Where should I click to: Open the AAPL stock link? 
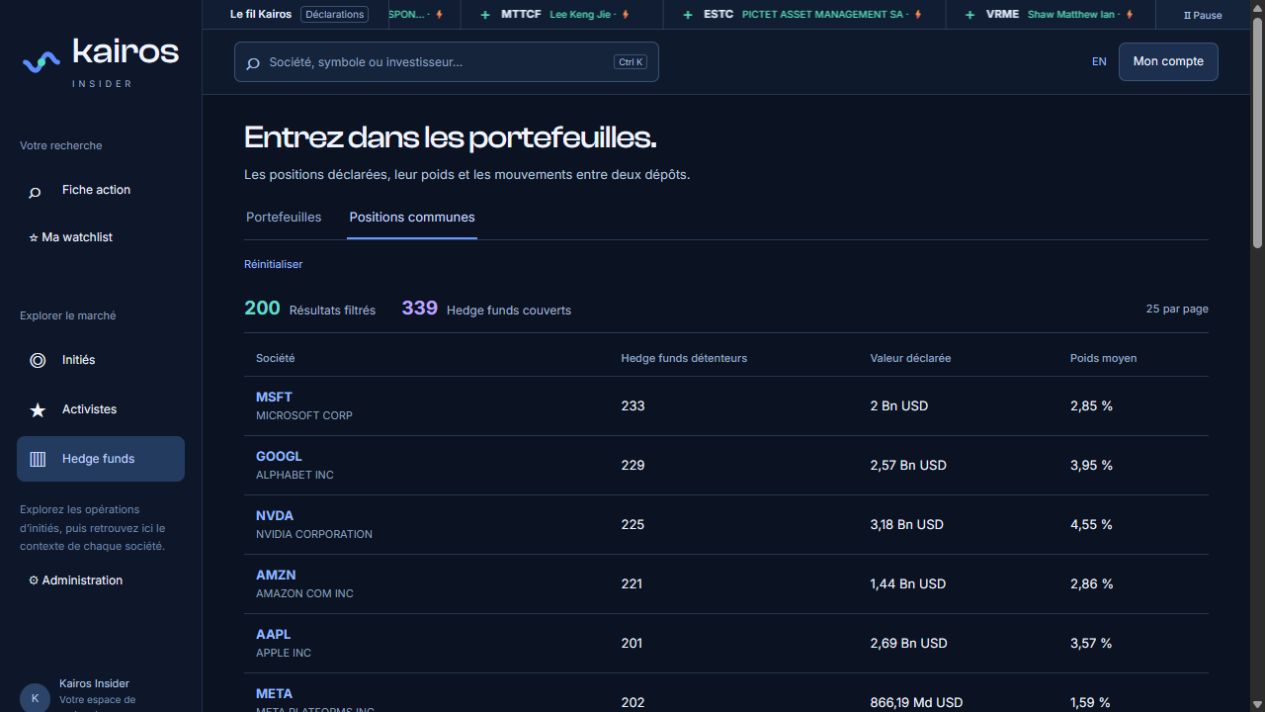click(x=273, y=634)
